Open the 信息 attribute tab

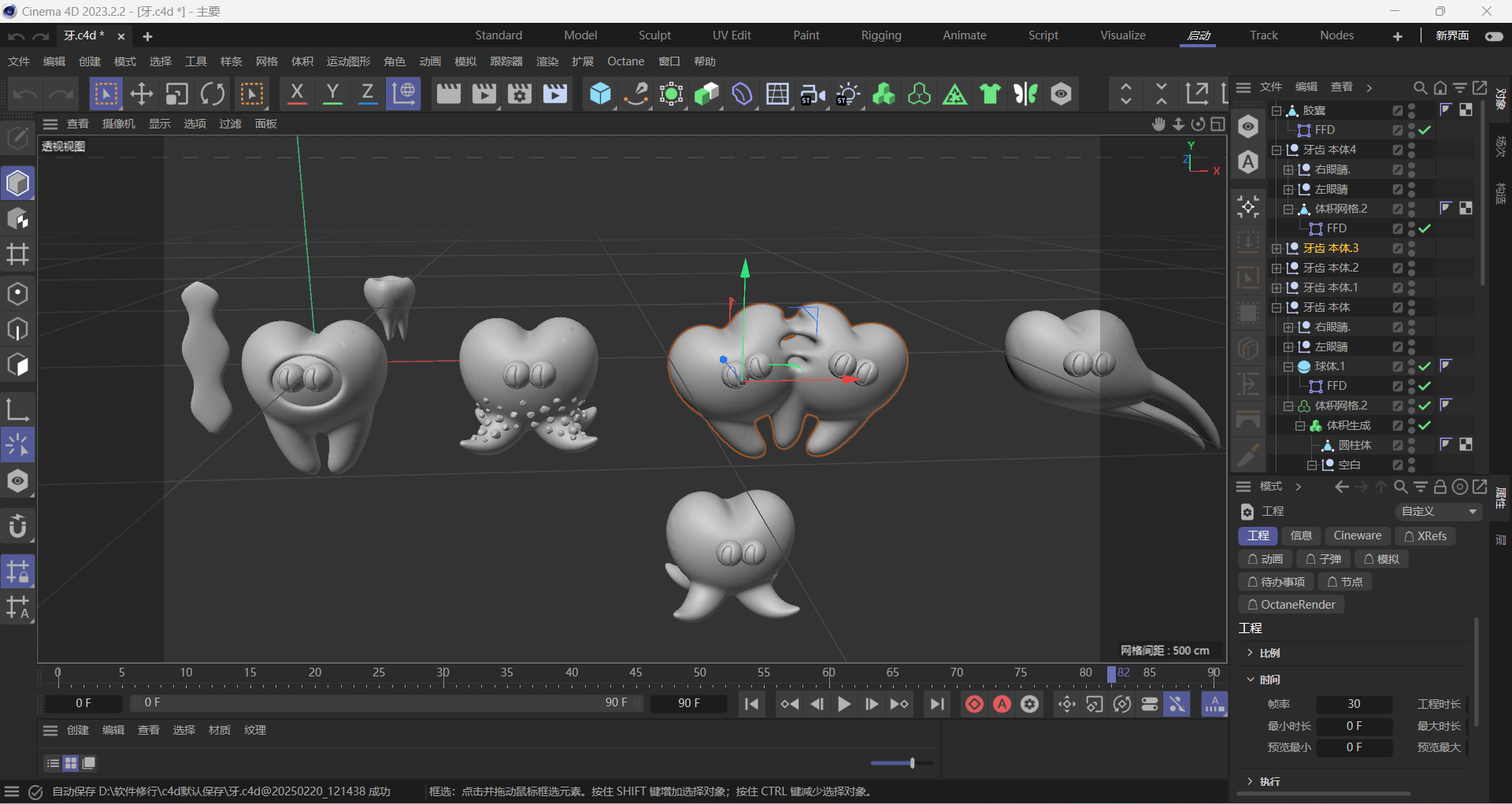[1301, 535]
